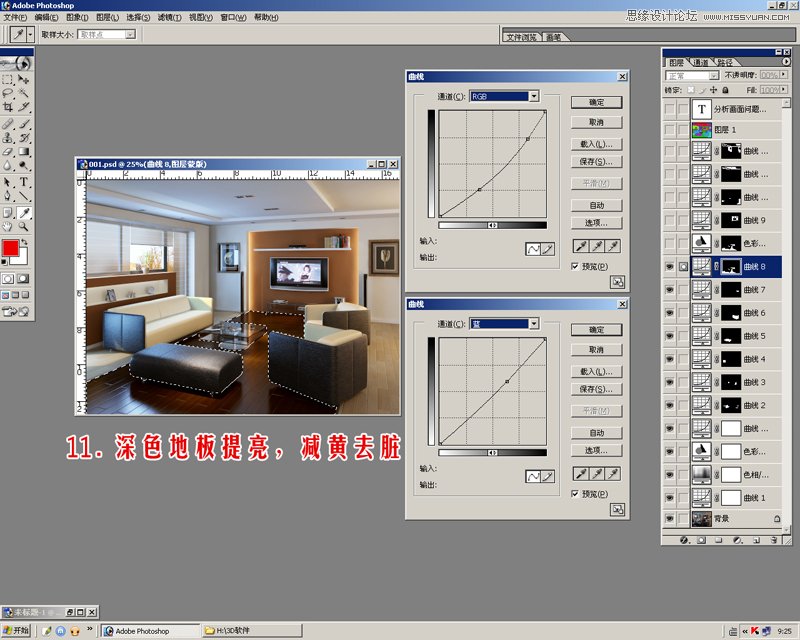Click the delete layer trash icon

pos(774,540)
